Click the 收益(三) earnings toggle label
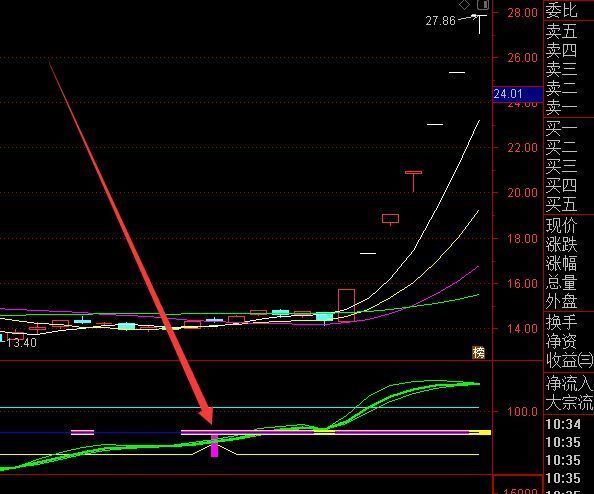 [569, 360]
